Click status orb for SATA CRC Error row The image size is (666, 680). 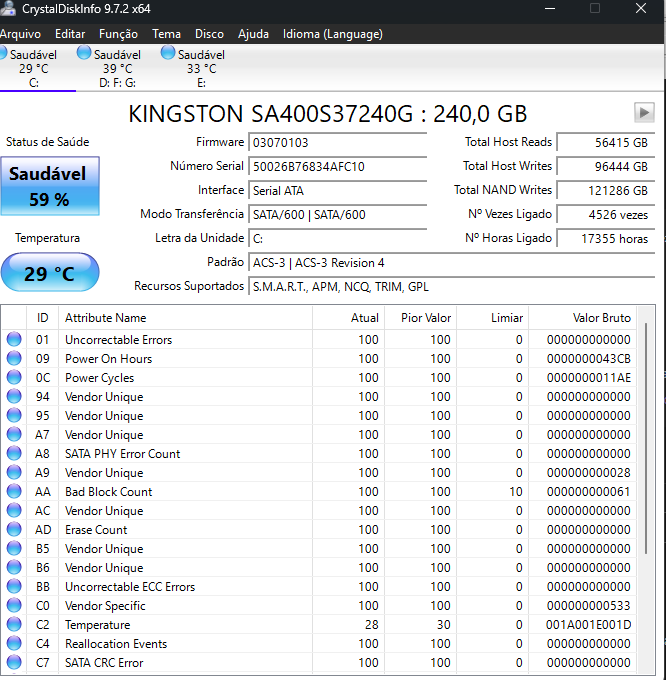pos(14,663)
